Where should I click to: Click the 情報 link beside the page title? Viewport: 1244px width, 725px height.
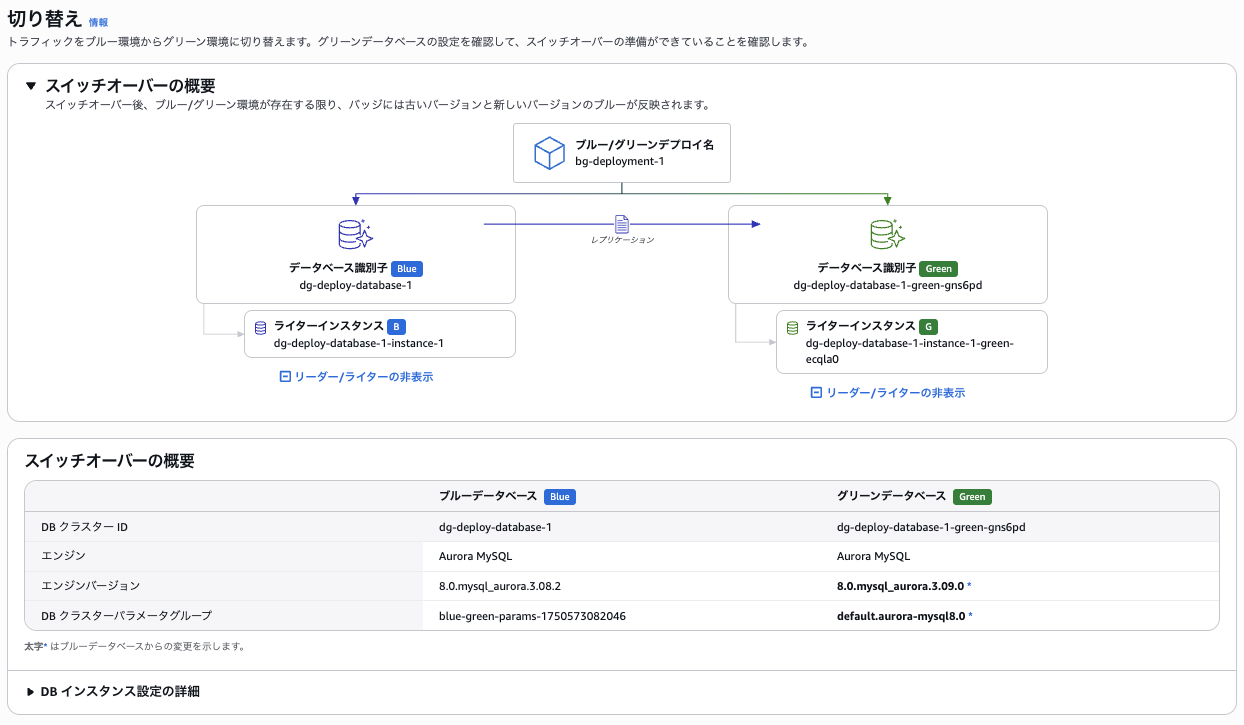tap(98, 22)
